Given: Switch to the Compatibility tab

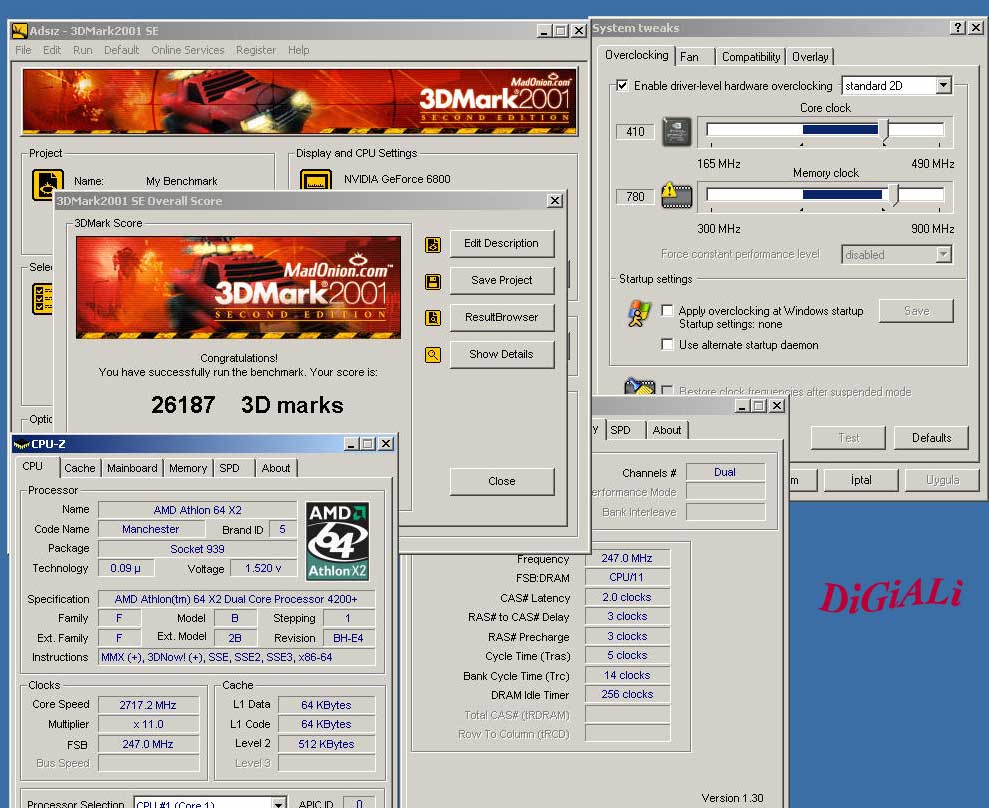Looking at the screenshot, I should coord(751,57).
